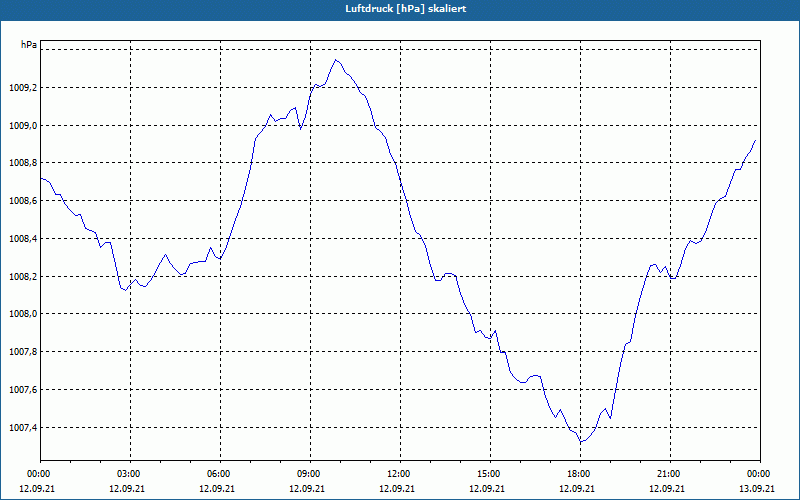Select the 1007,6 y-axis value

pos(23,390)
